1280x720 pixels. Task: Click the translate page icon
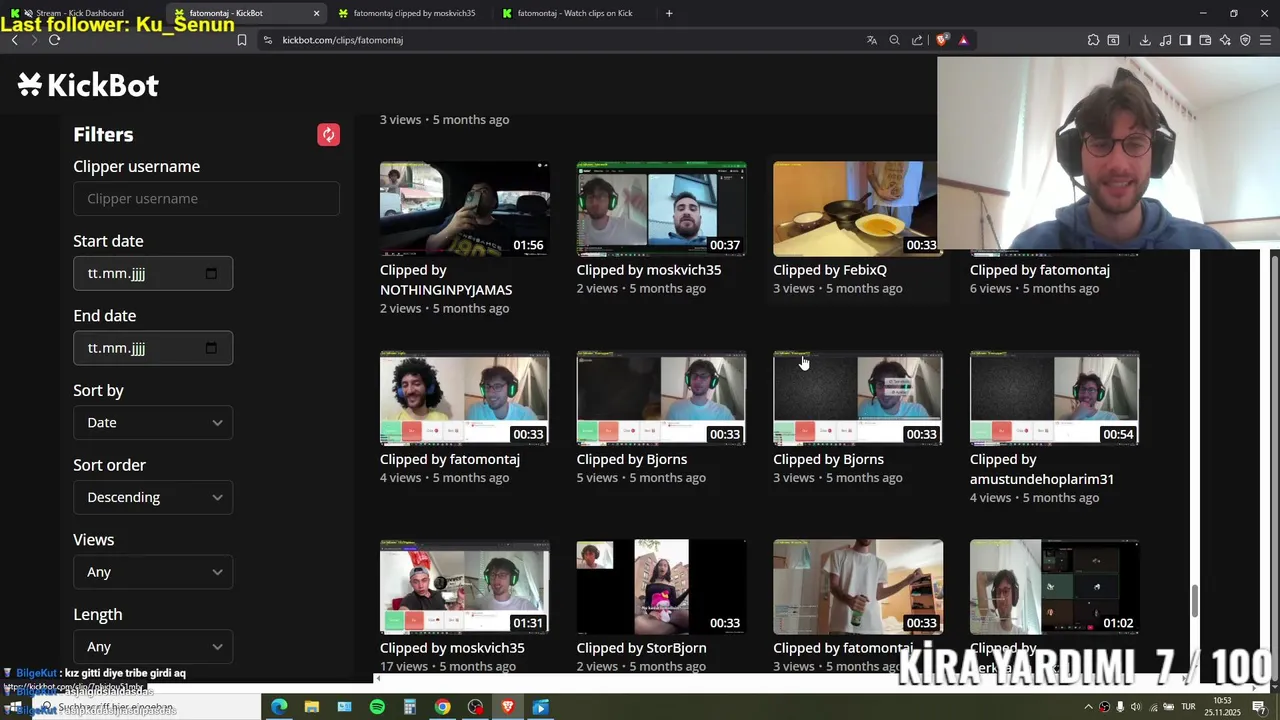(x=872, y=40)
